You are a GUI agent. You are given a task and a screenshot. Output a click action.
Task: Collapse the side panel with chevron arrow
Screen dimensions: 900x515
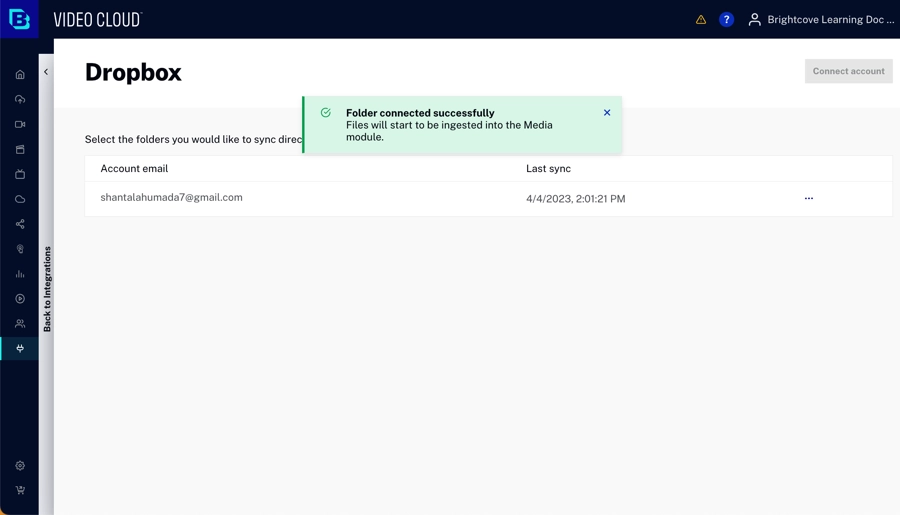(46, 72)
